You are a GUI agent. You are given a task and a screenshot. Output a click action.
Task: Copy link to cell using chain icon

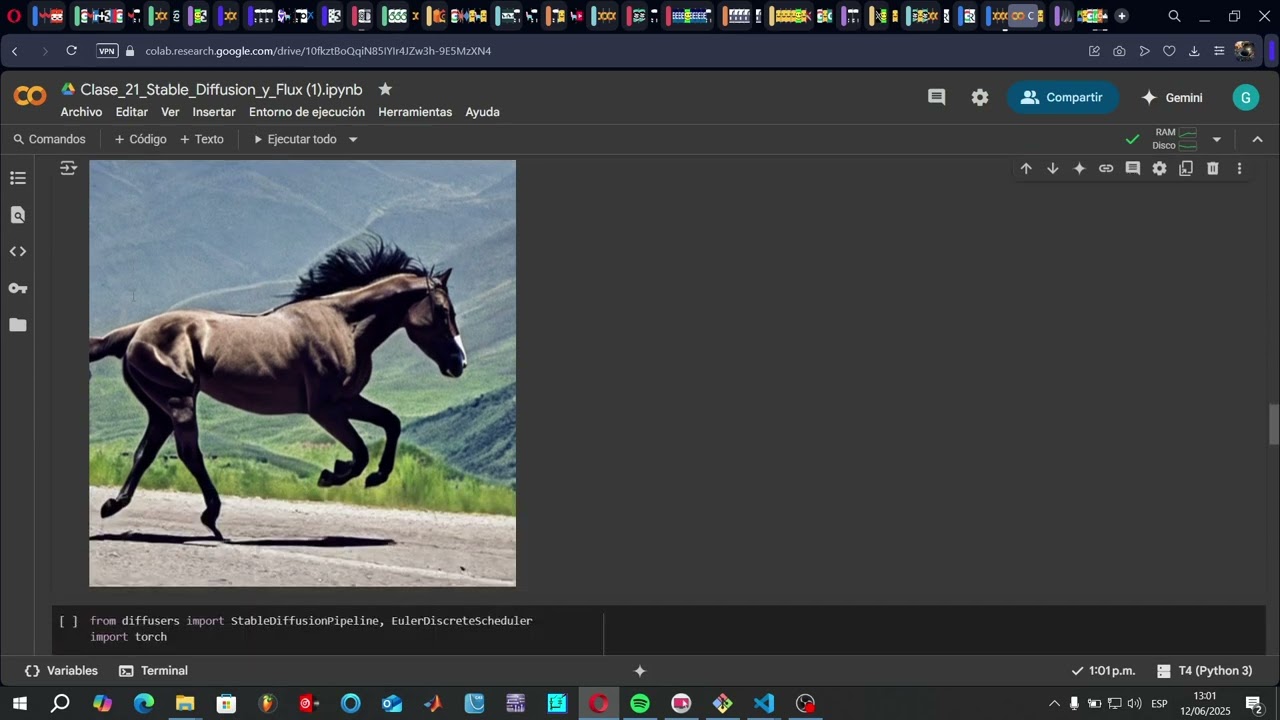pos(1106,169)
